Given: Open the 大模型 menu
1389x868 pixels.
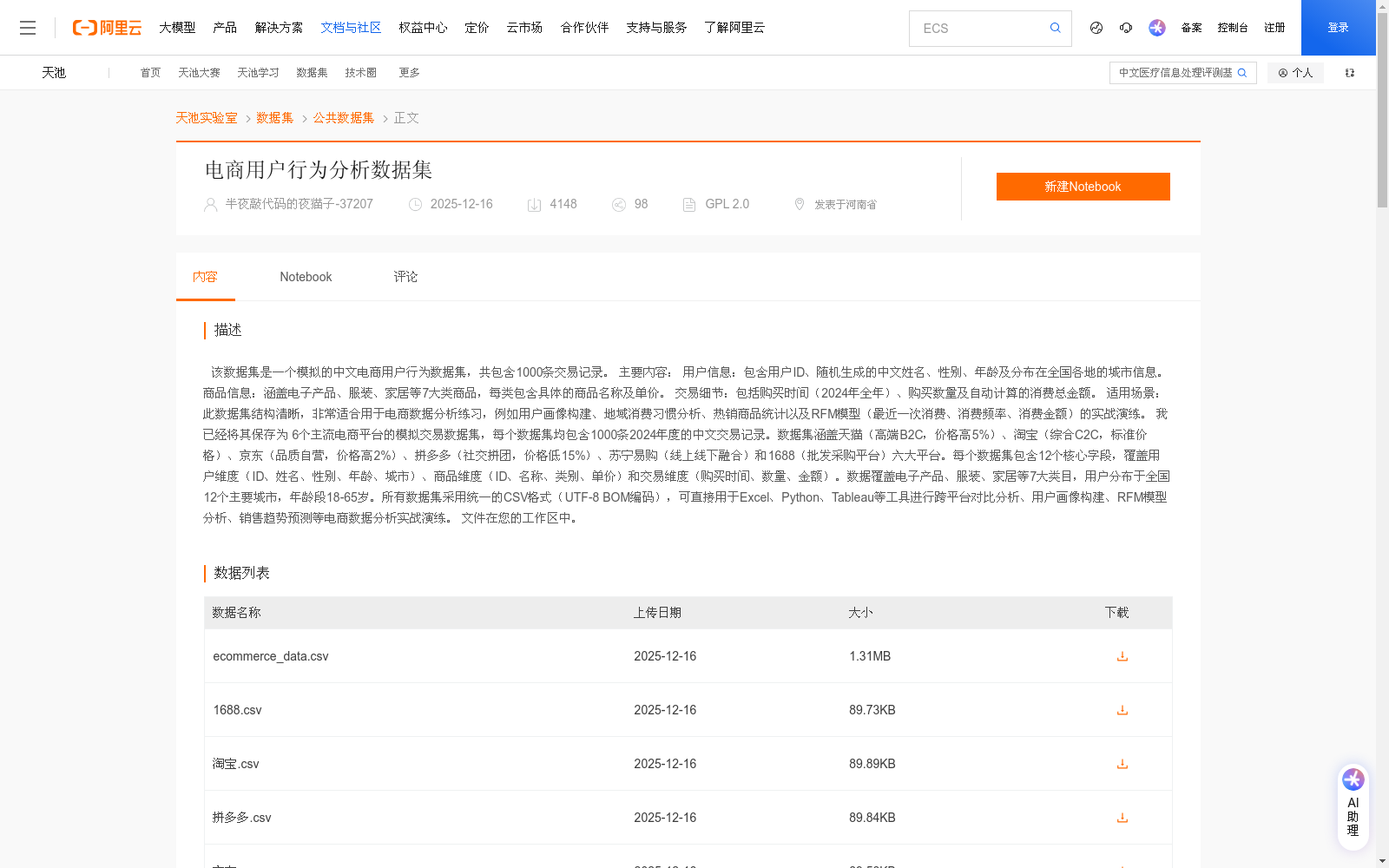Looking at the screenshot, I should pos(177,28).
